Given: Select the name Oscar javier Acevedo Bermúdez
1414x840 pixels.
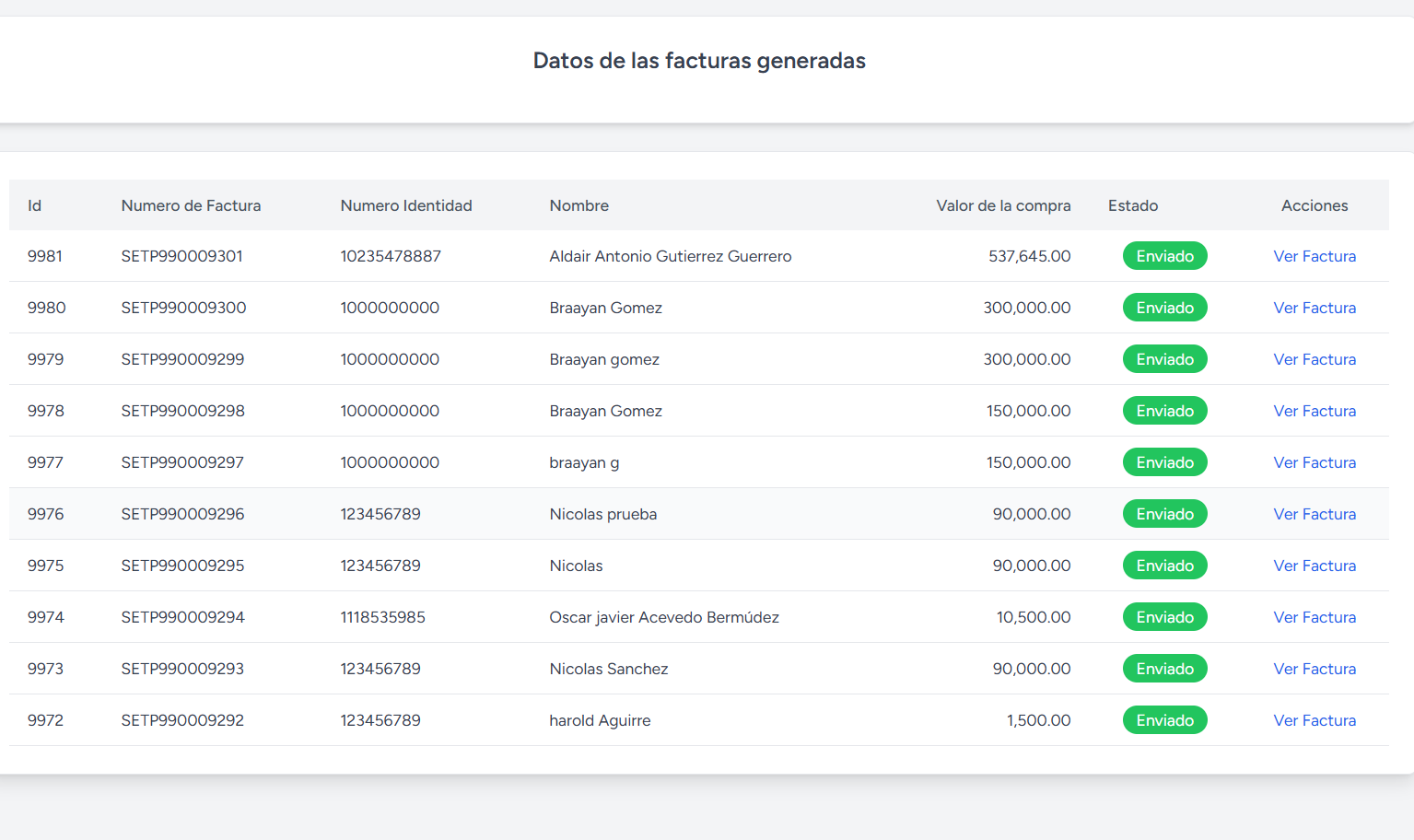Looking at the screenshot, I should click(664, 617).
